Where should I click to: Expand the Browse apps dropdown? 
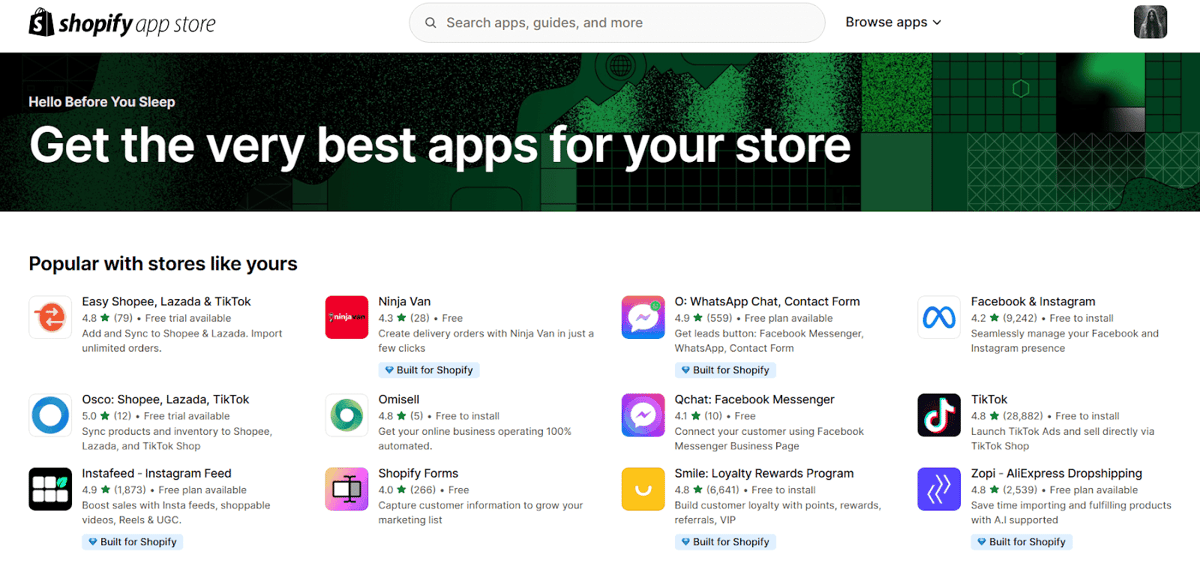[893, 22]
